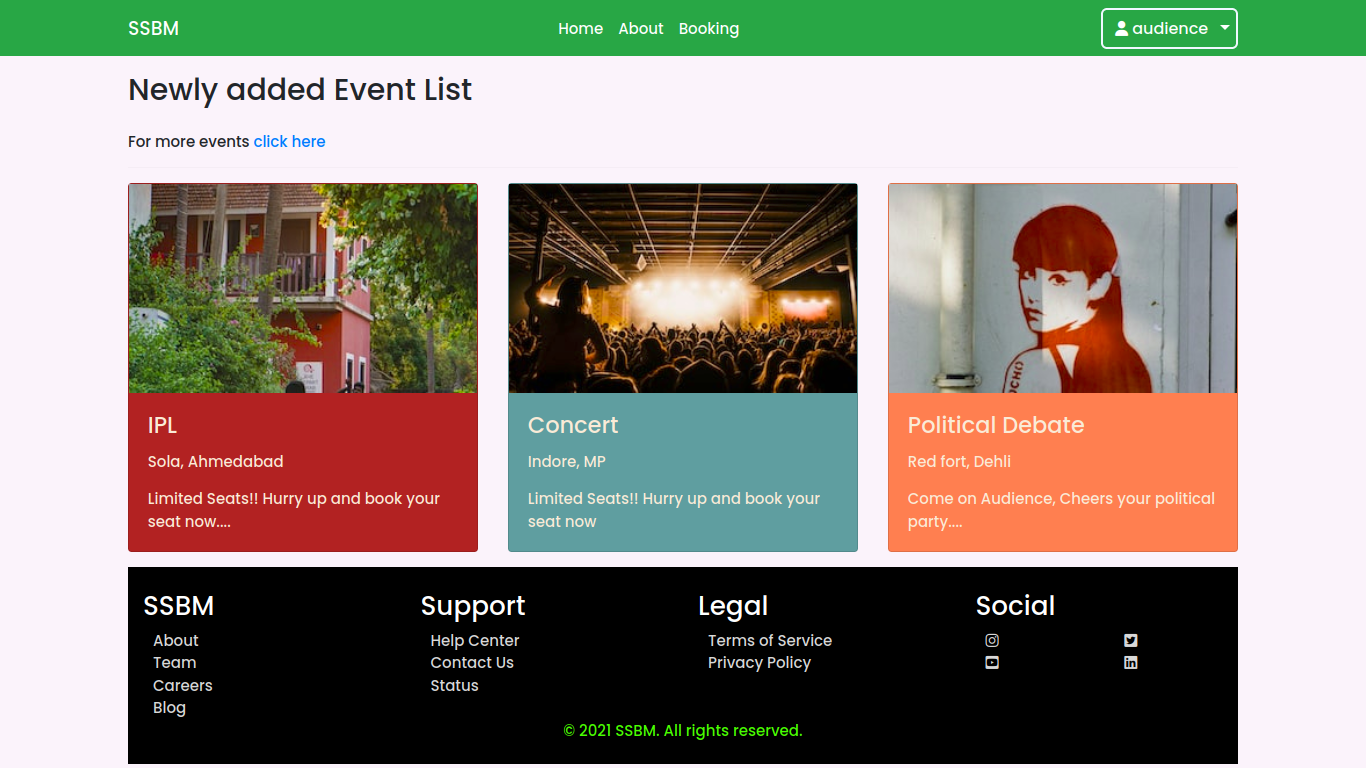Screen dimensions: 1366x768
Task: Open the Twitter social icon
Action: coord(1130,640)
